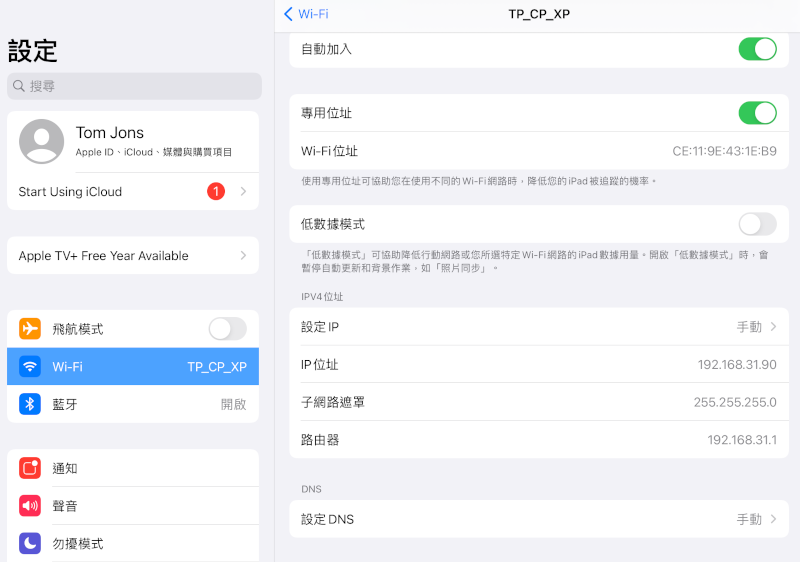Tap the TP_CP_XP page title
The image size is (800, 562).
[x=539, y=14]
